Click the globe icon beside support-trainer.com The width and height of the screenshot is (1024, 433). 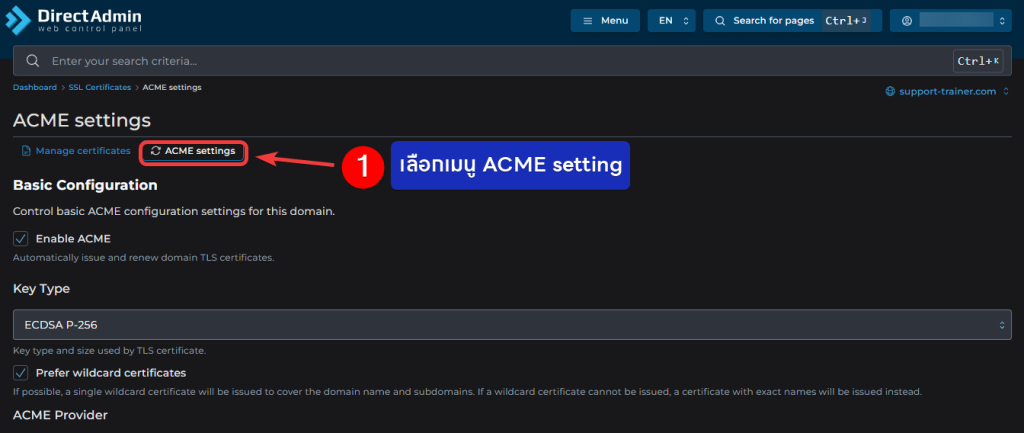coord(890,91)
